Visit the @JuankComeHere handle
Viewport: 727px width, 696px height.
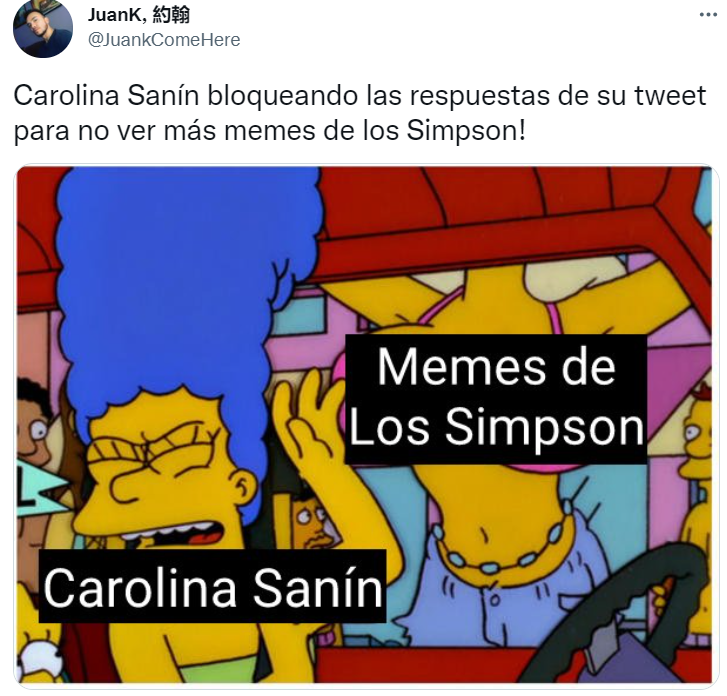tap(164, 40)
